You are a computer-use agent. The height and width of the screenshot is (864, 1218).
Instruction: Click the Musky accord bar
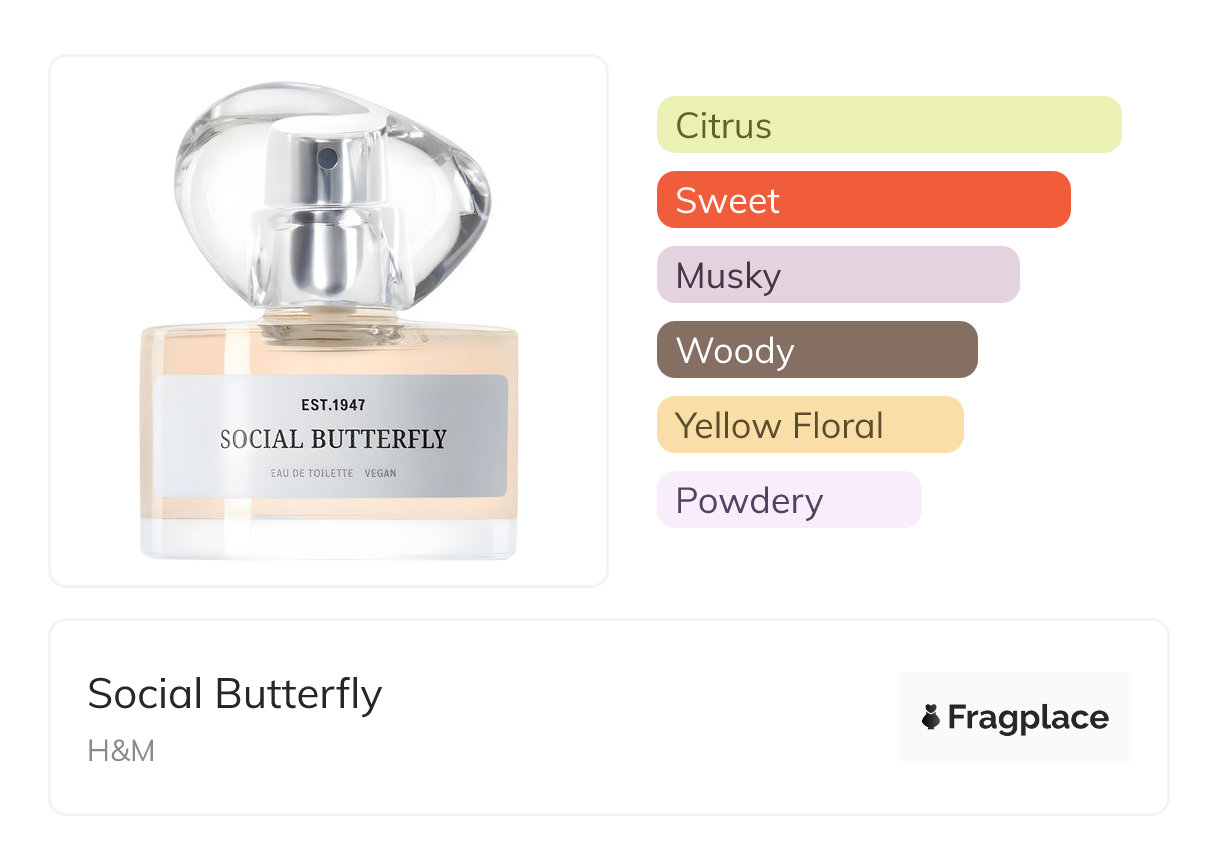837,275
